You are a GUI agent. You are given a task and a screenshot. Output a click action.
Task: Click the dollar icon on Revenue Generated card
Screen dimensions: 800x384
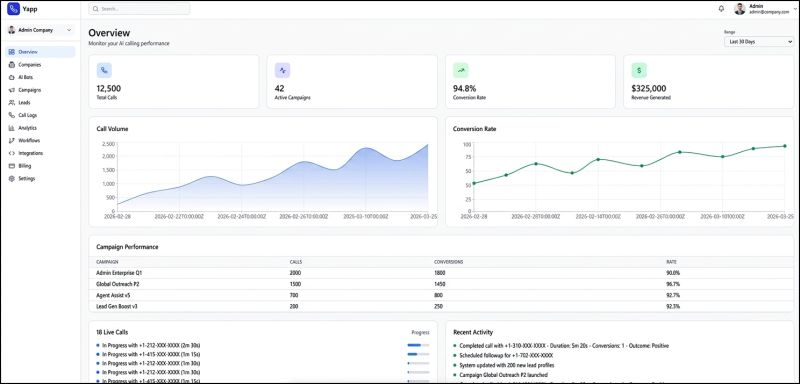(639, 70)
